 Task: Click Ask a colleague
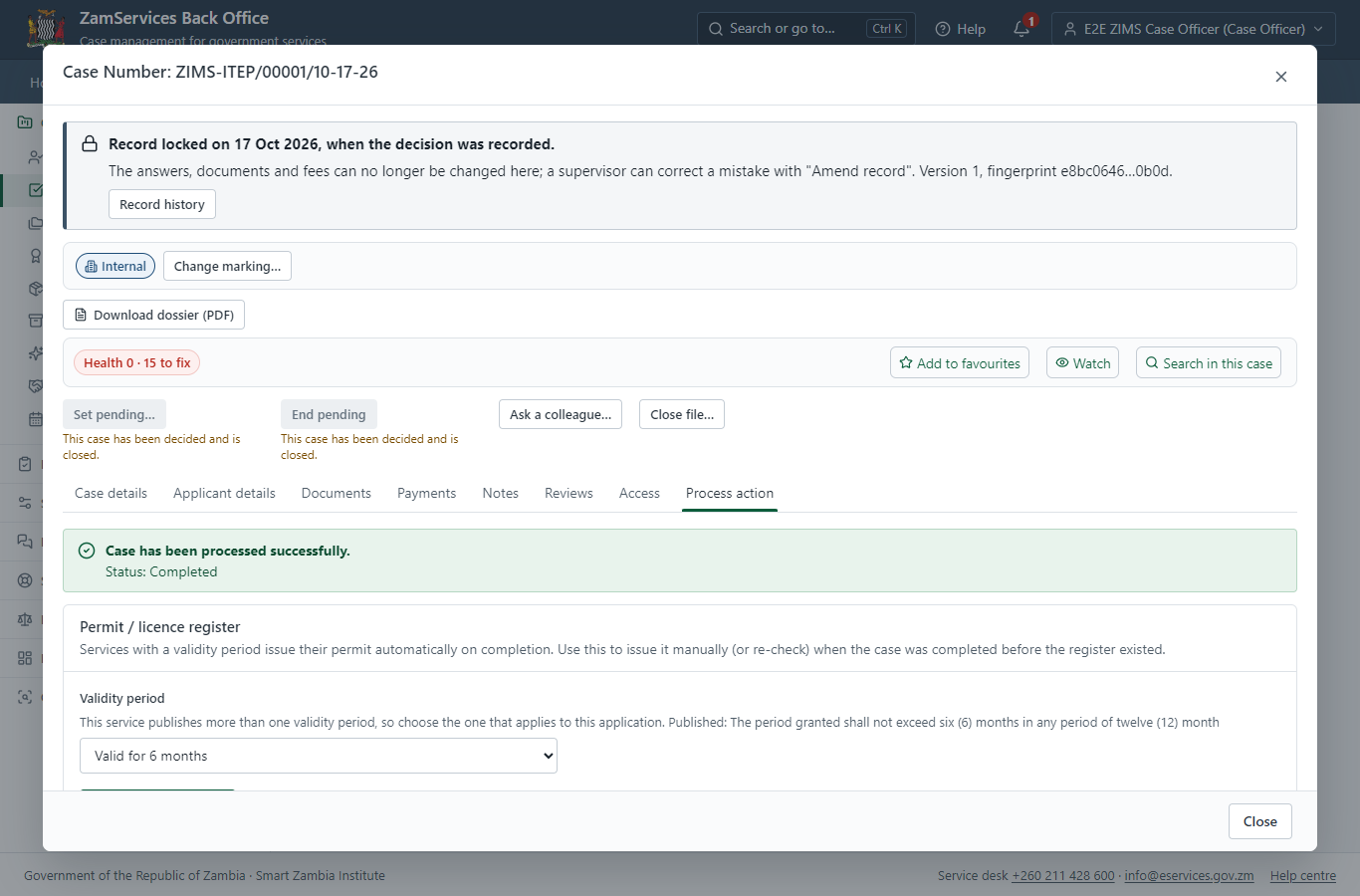coord(561,414)
